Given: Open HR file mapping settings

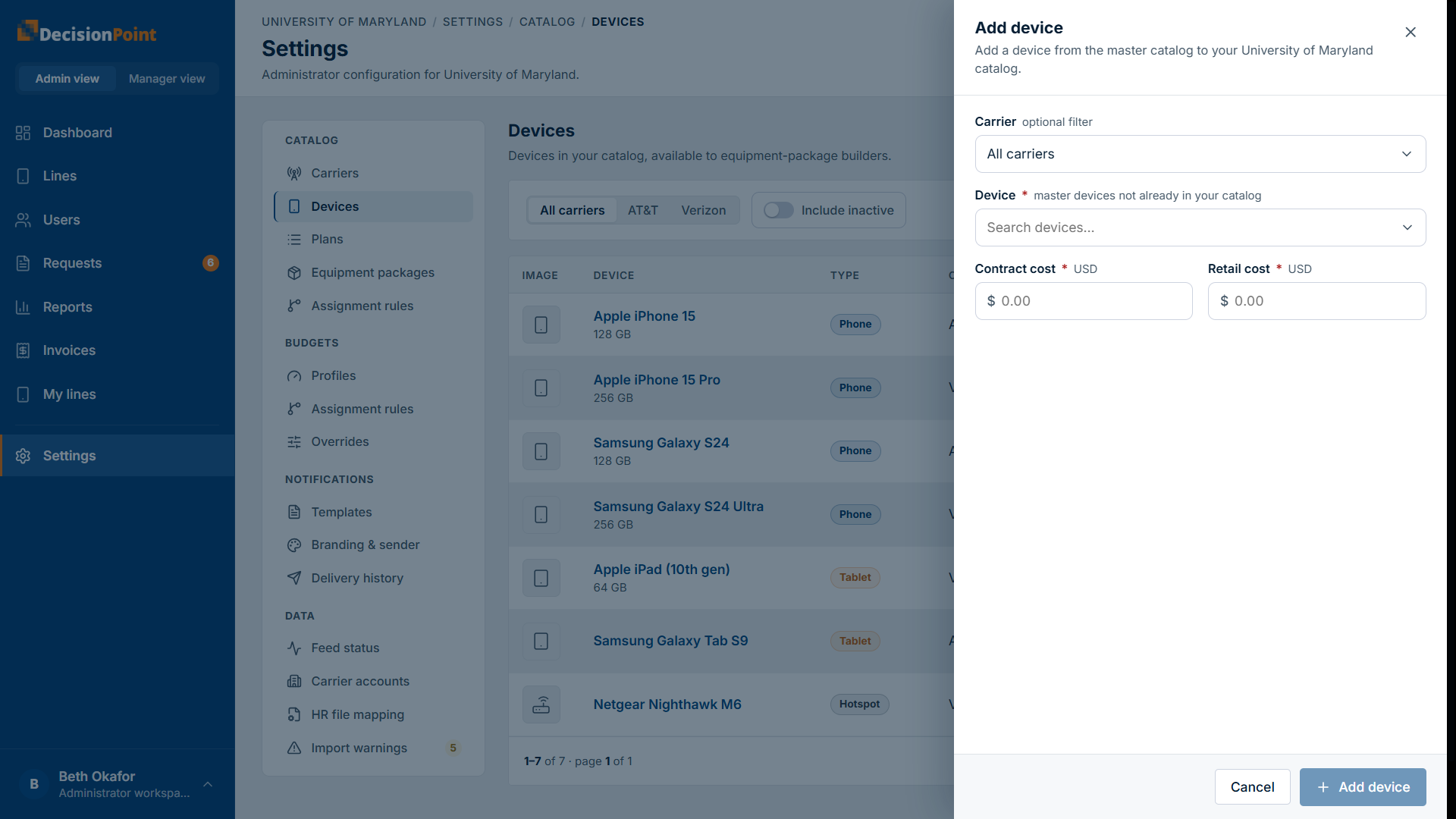Looking at the screenshot, I should coord(373,715).
